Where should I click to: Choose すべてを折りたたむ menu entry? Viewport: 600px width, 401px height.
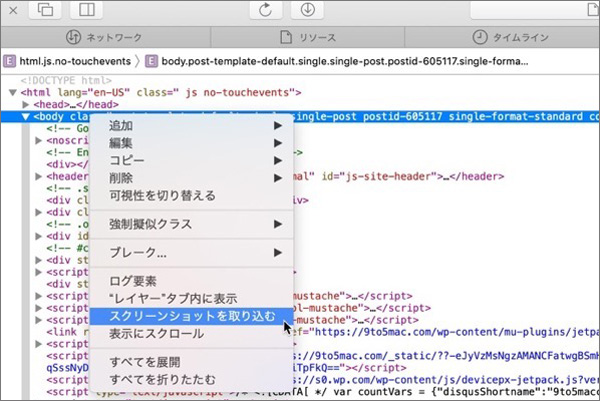point(160,377)
